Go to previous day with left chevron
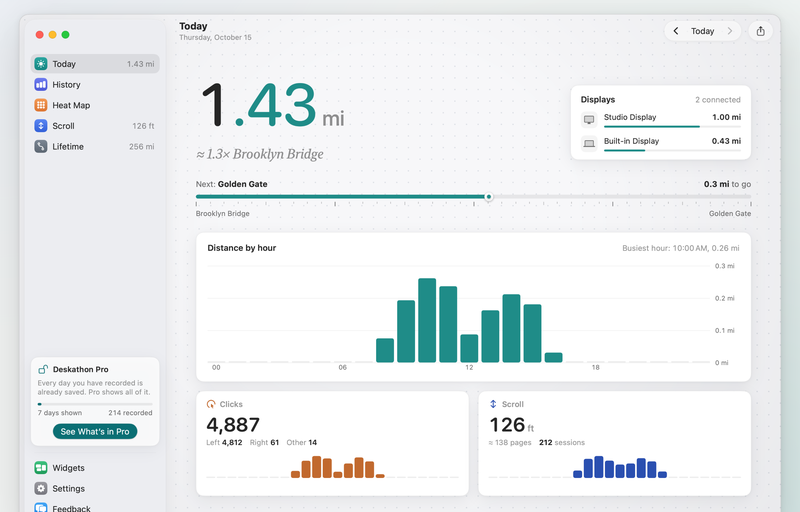This screenshot has height=512, width=800. pyautogui.click(x=676, y=31)
